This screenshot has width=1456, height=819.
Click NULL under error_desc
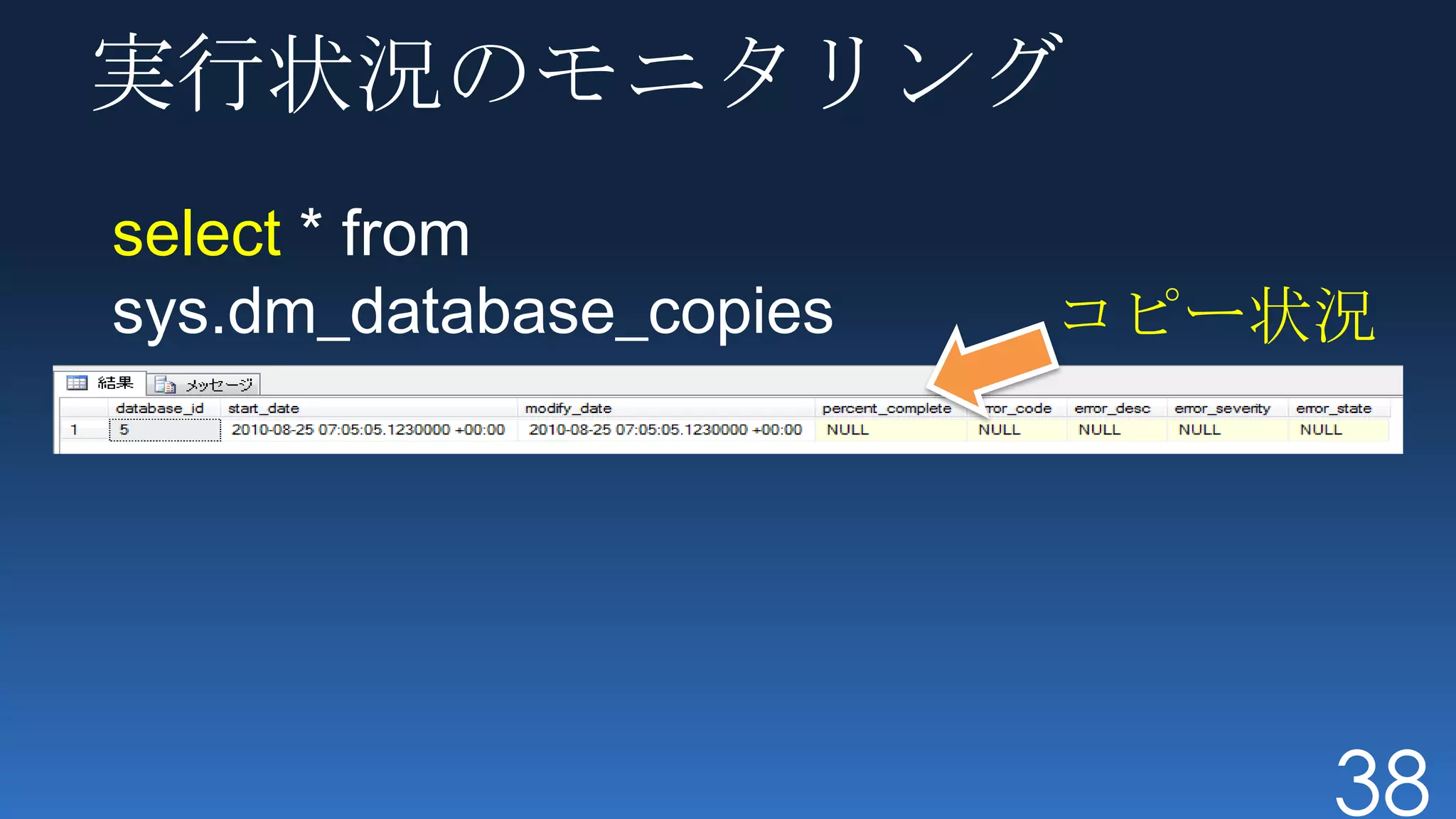(1117, 429)
